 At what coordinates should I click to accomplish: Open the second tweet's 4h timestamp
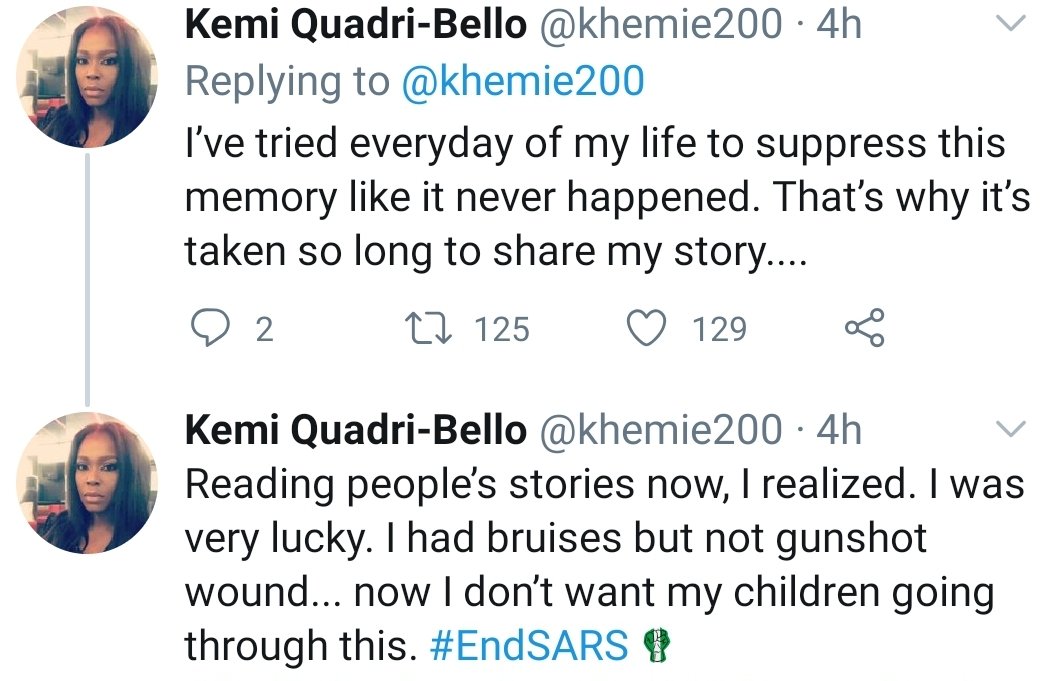(839, 430)
